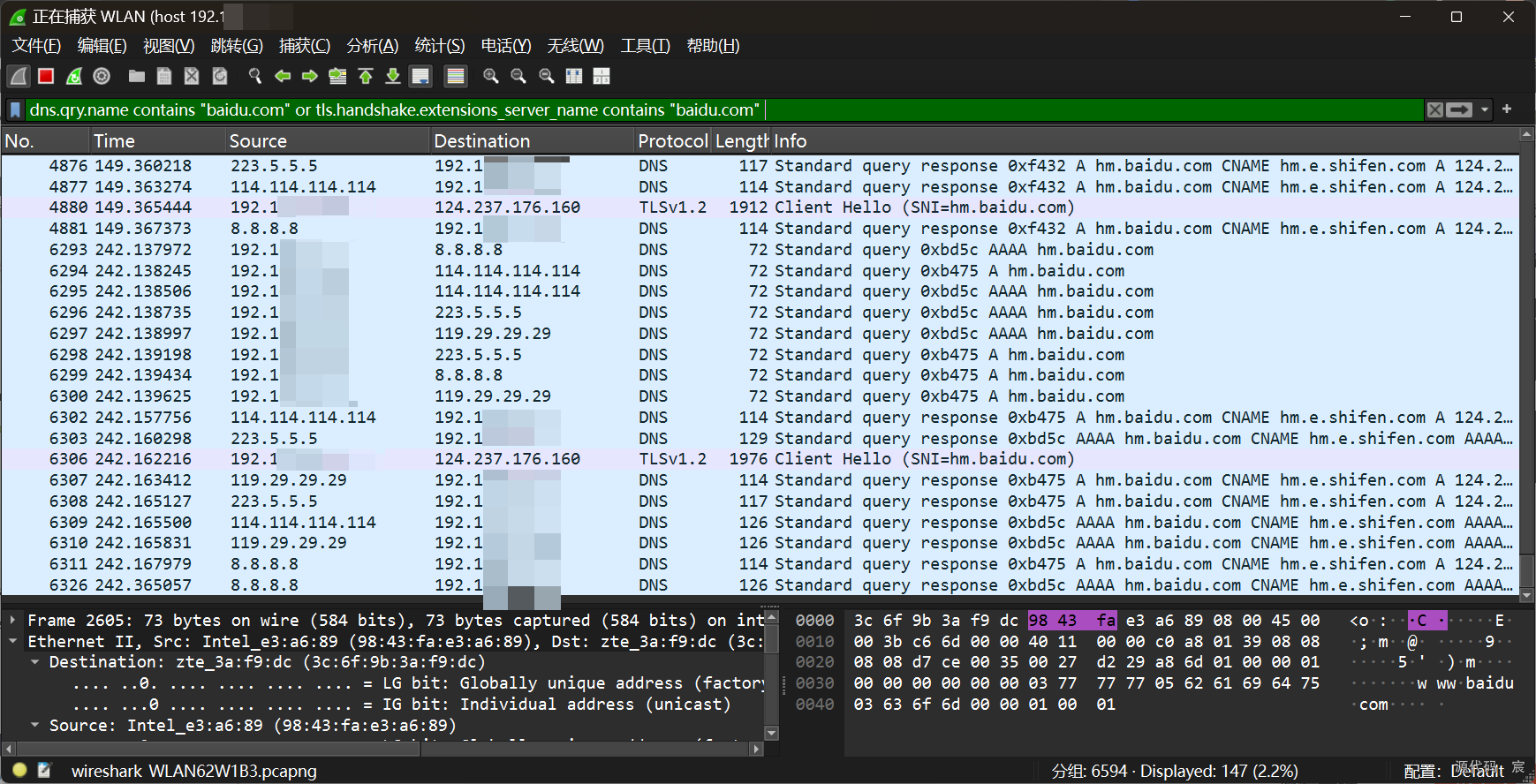Open capture options gear icon
The image size is (1536, 784).
(102, 76)
